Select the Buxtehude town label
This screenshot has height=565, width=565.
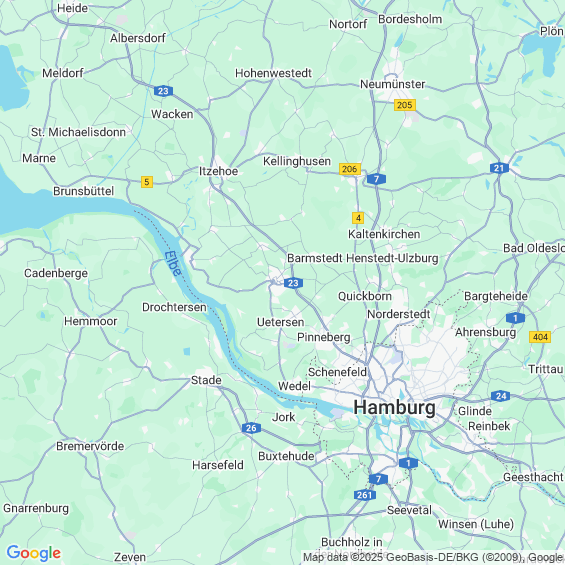tap(286, 456)
